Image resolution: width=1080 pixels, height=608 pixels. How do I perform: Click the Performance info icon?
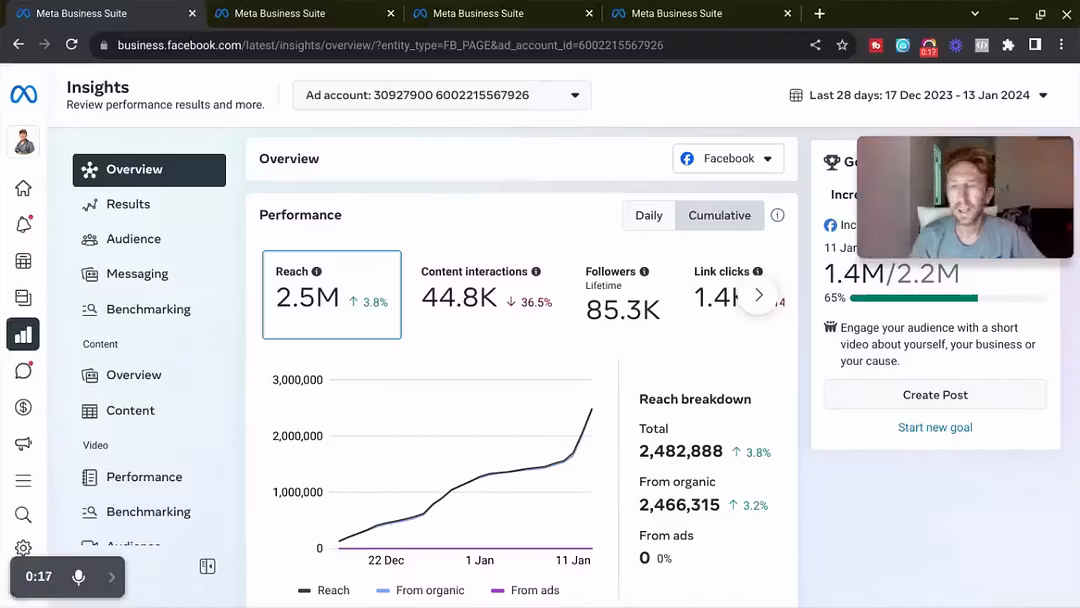click(777, 215)
